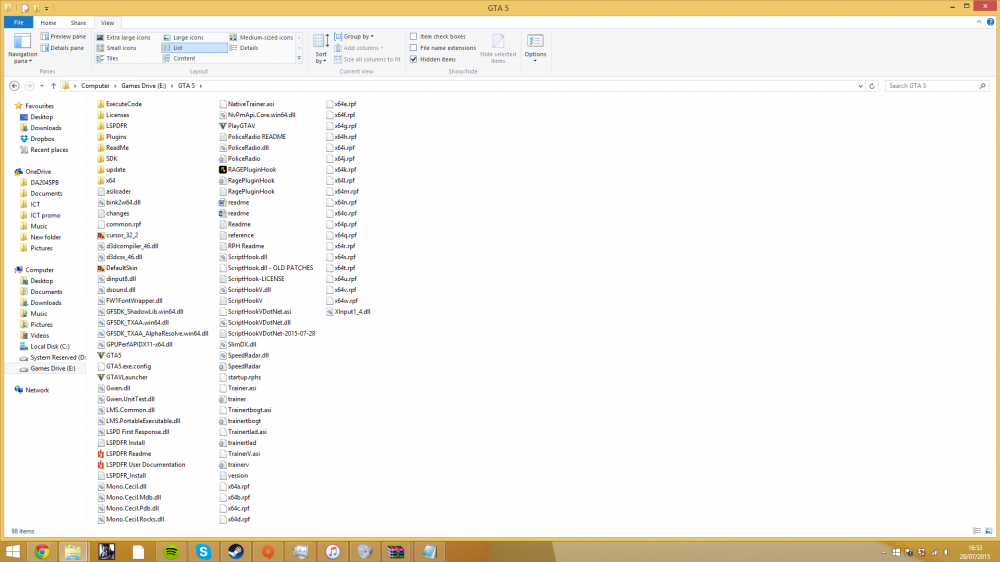Switch to the Share ribbon tab
This screenshot has height=562, width=1000.
tap(78, 22)
